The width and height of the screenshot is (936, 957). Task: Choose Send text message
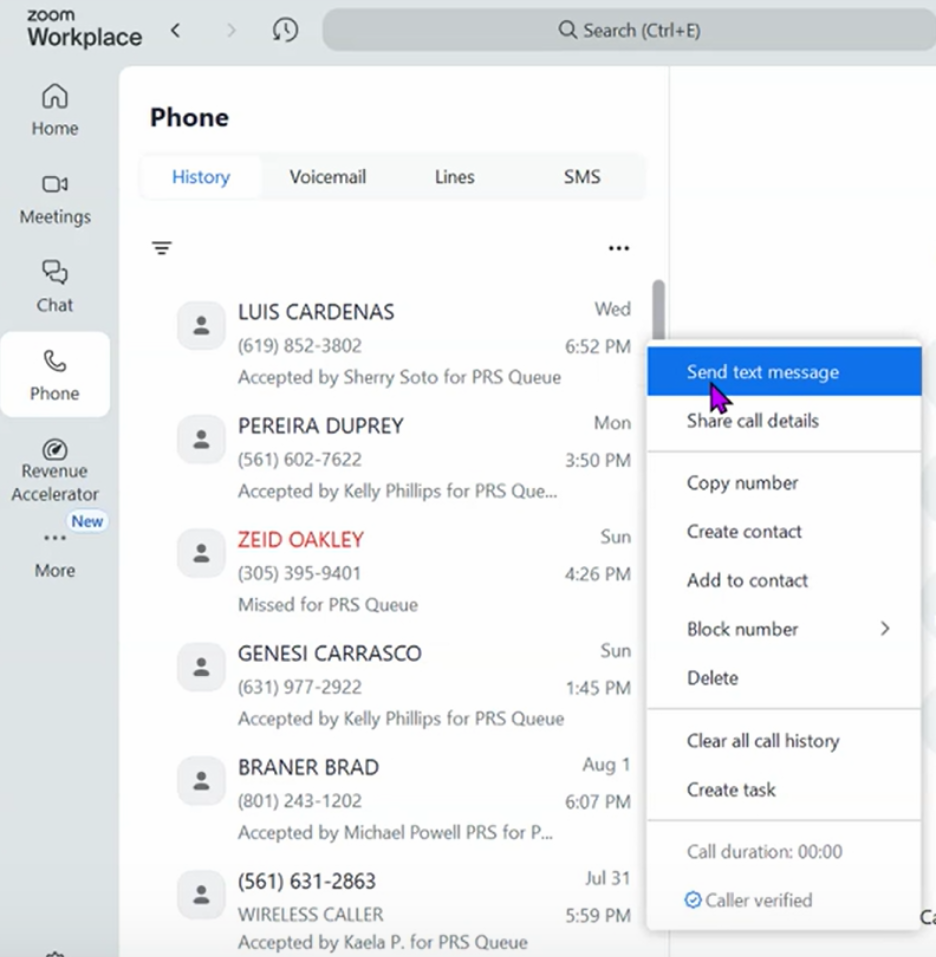pyautogui.click(x=784, y=372)
